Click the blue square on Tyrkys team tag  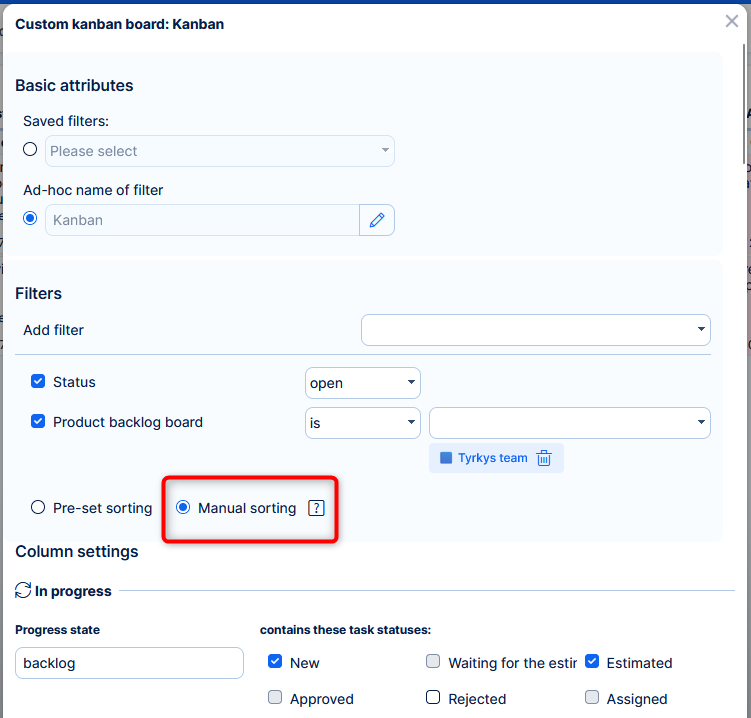tap(446, 458)
